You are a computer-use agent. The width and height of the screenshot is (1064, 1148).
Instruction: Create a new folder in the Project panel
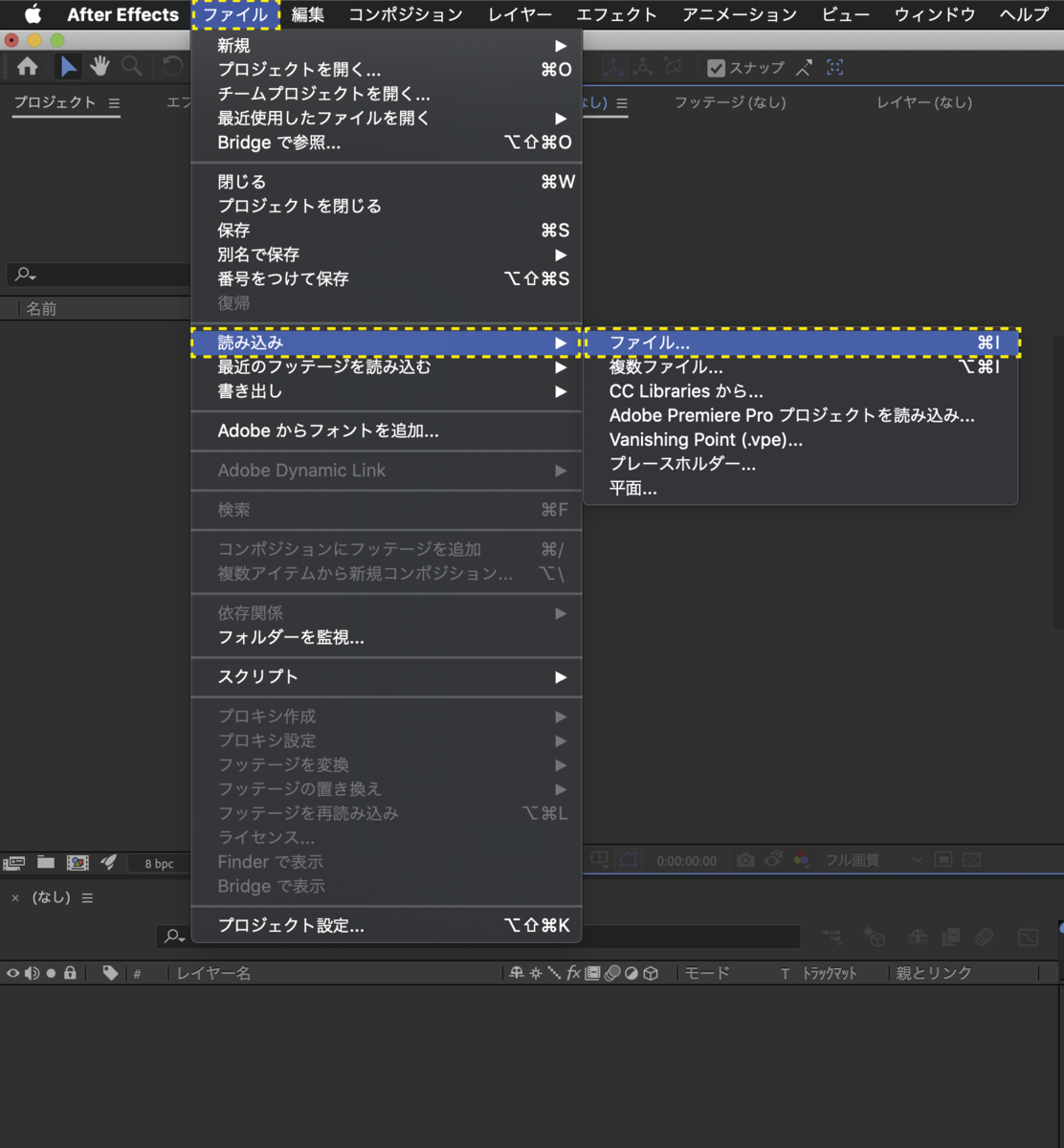pos(46,863)
